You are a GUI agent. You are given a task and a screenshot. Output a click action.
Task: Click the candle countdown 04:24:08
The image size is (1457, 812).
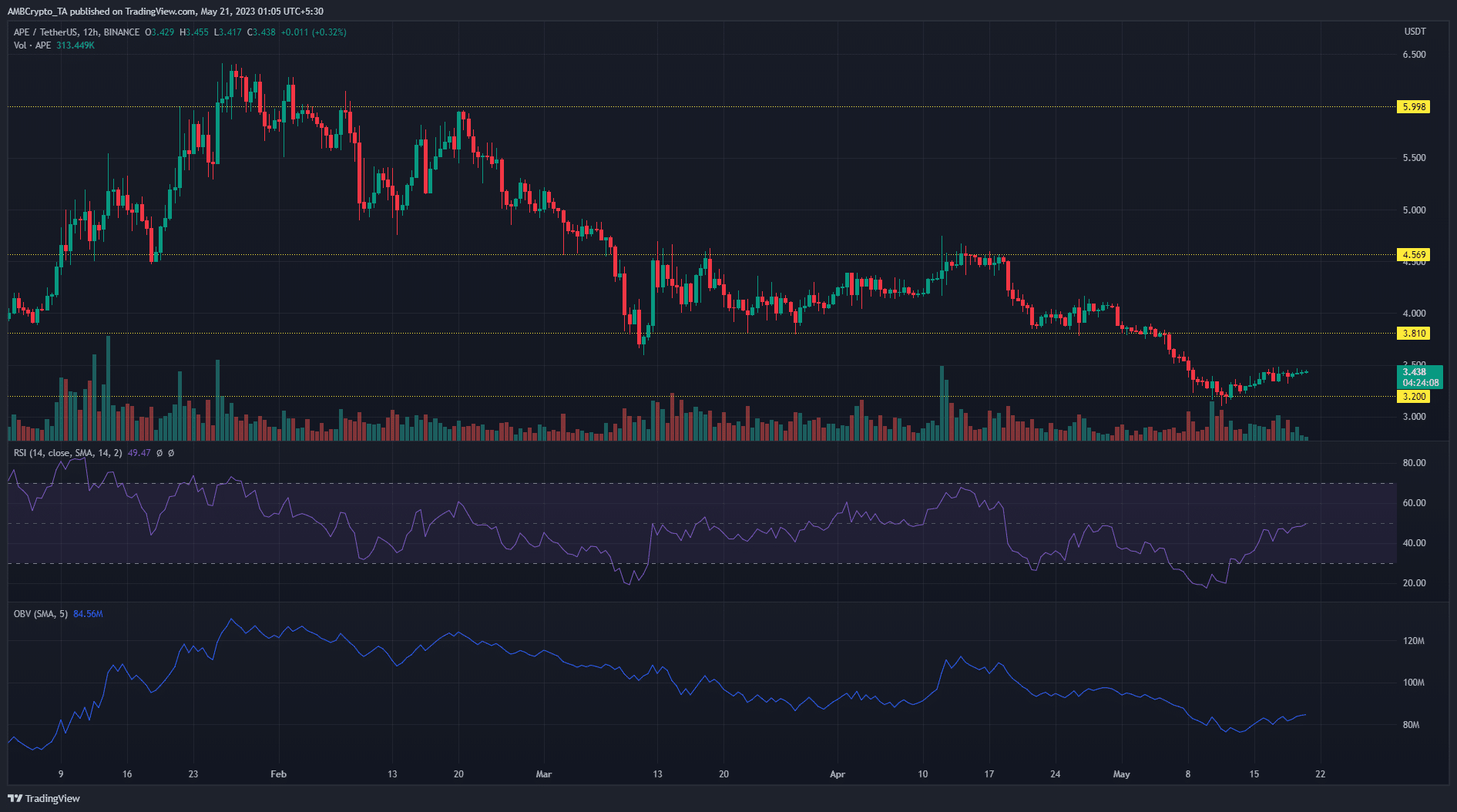(1421, 383)
